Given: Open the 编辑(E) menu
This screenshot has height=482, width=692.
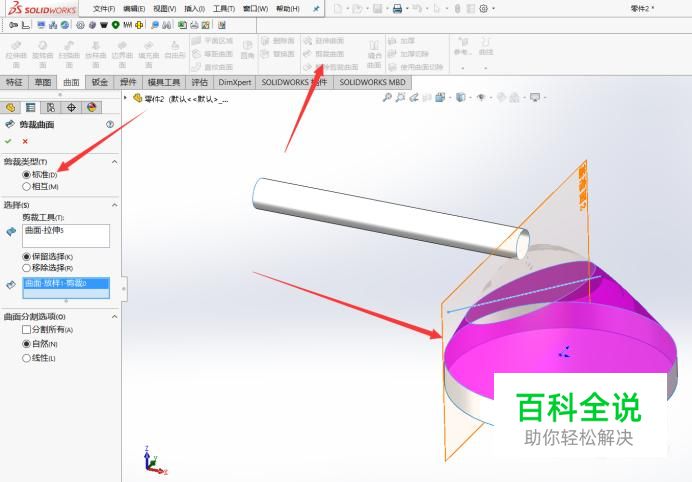Looking at the screenshot, I should (x=134, y=8).
